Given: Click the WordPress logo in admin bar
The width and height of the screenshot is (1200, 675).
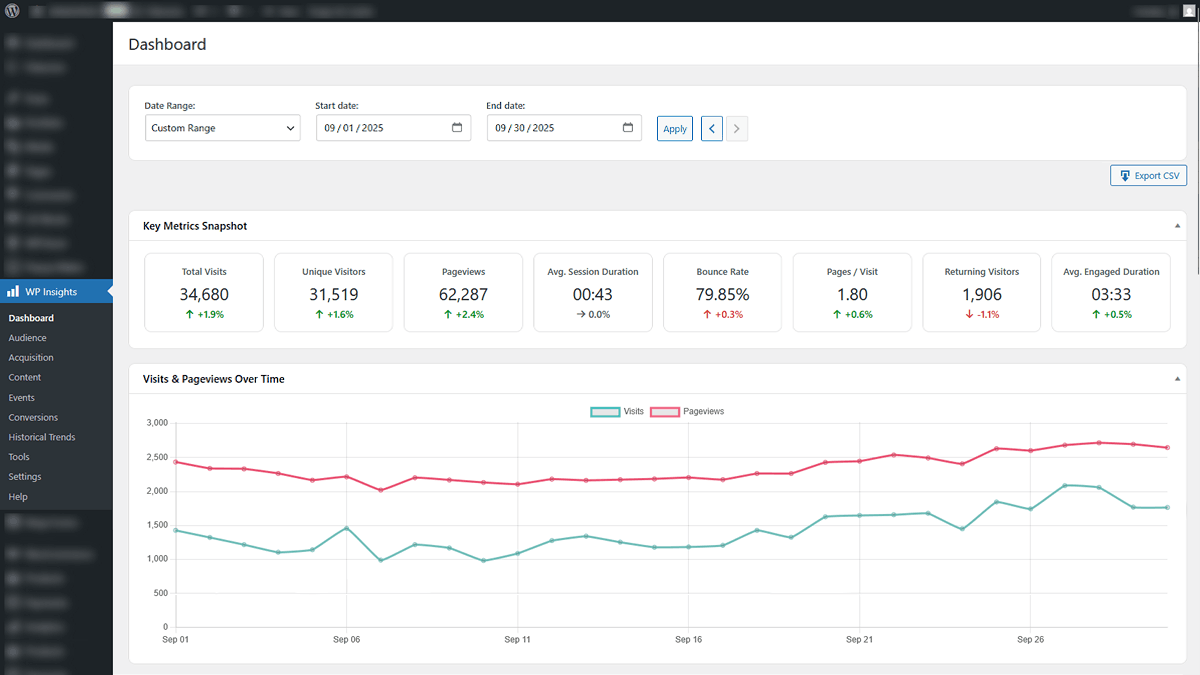Looking at the screenshot, I should click(x=11, y=10).
